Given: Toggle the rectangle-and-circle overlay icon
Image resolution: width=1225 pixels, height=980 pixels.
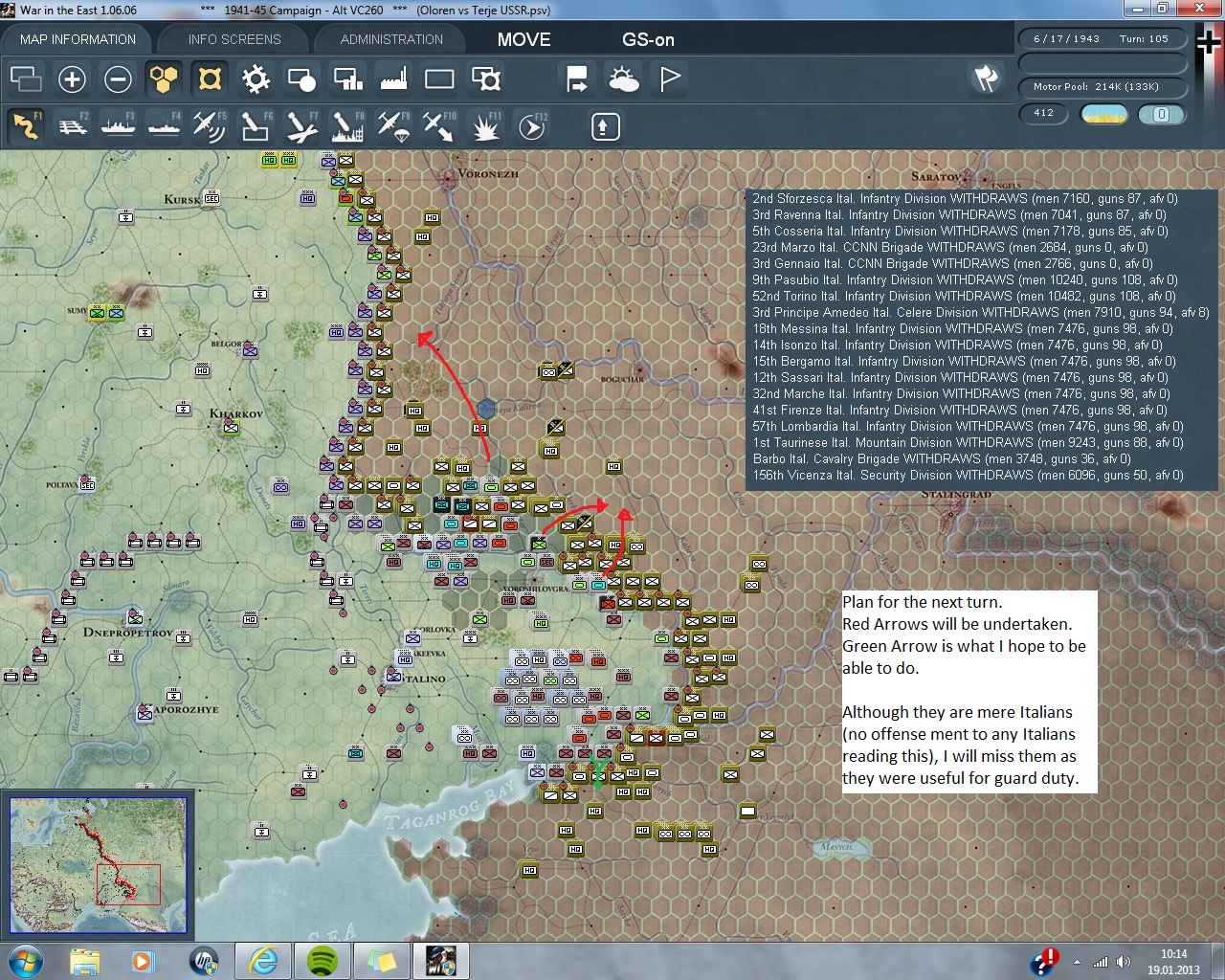Looking at the screenshot, I should coord(301,78).
